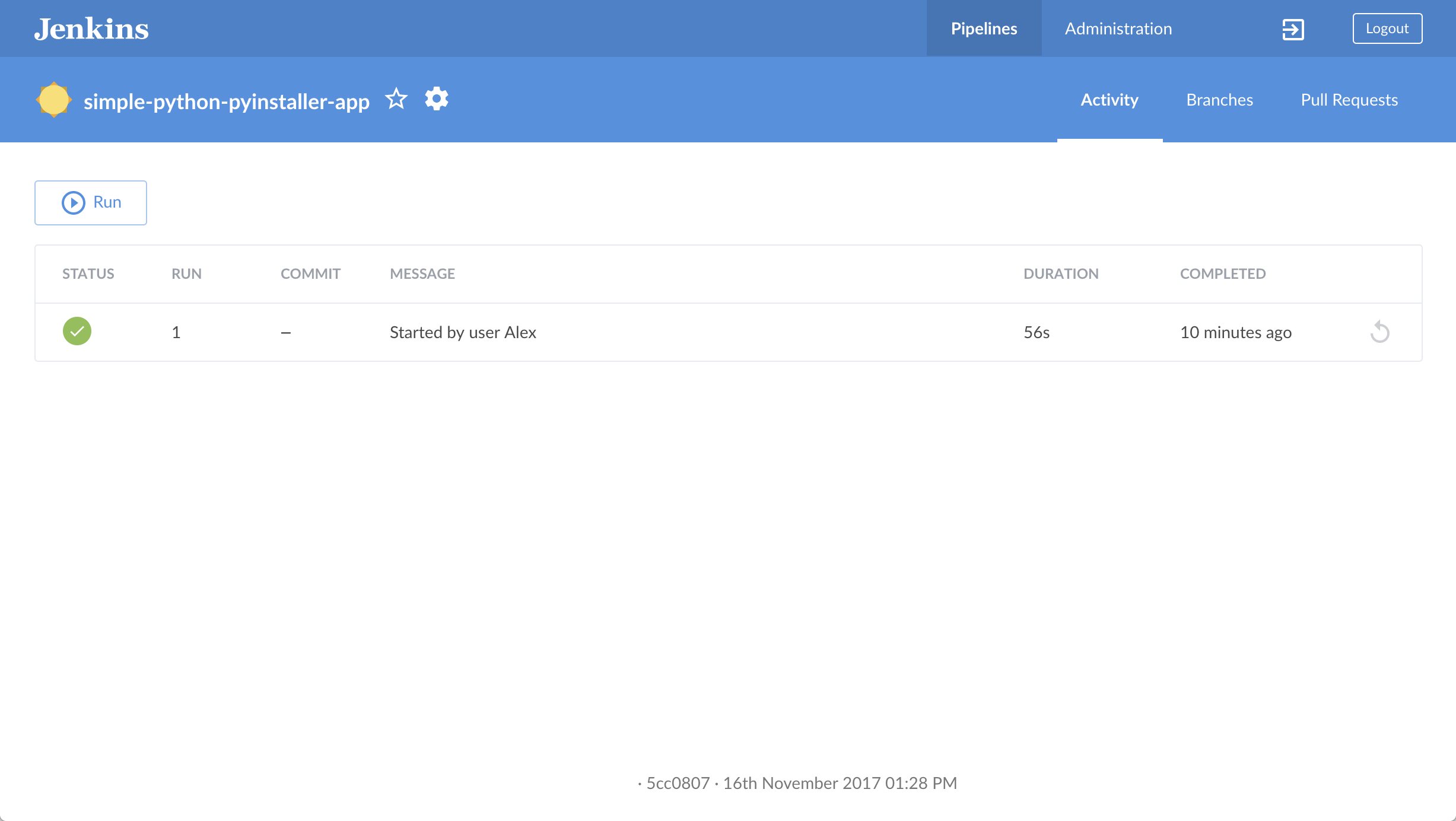Switch to the Pull Requests tab

click(1349, 100)
